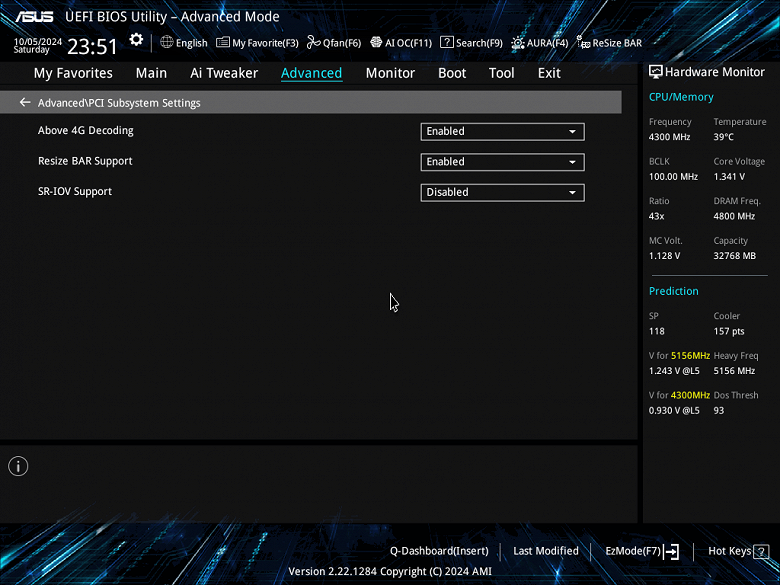Switch to Monitor tab
Screen dimensions: 780x585
click(x=390, y=73)
